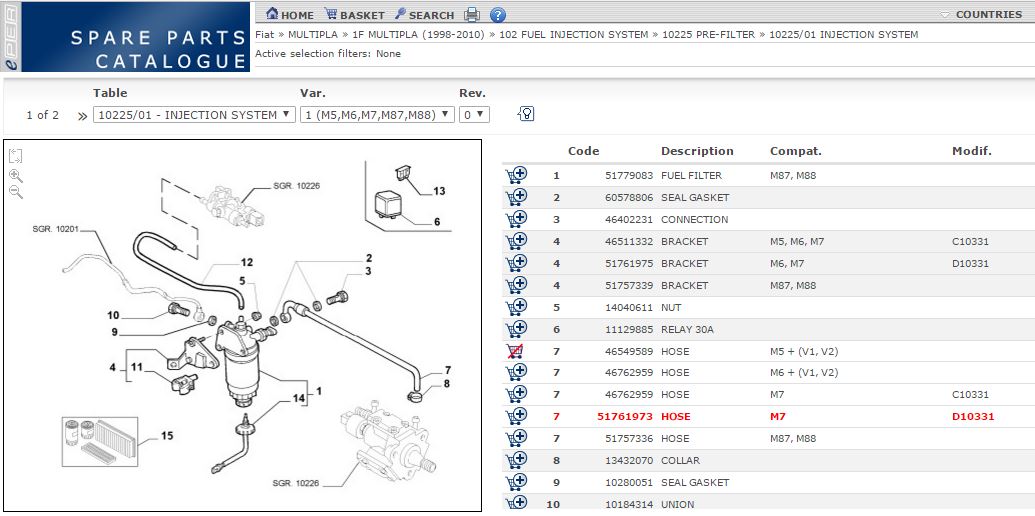Viewport: 1035px width, 516px height.
Task: Add RELAY 30A 11129885 to basket
Action: point(516,329)
